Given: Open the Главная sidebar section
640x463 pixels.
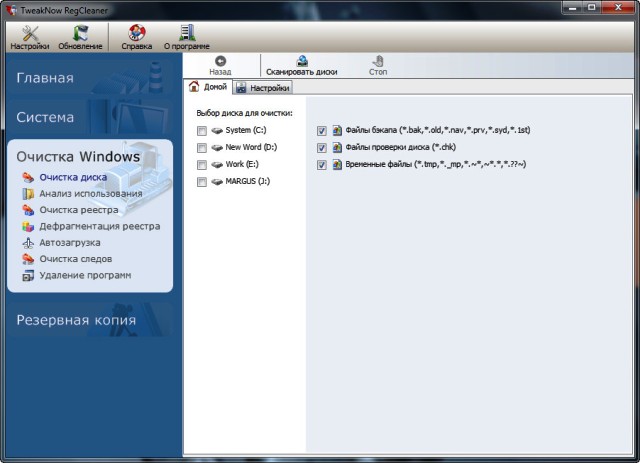Looking at the screenshot, I should coord(90,78).
